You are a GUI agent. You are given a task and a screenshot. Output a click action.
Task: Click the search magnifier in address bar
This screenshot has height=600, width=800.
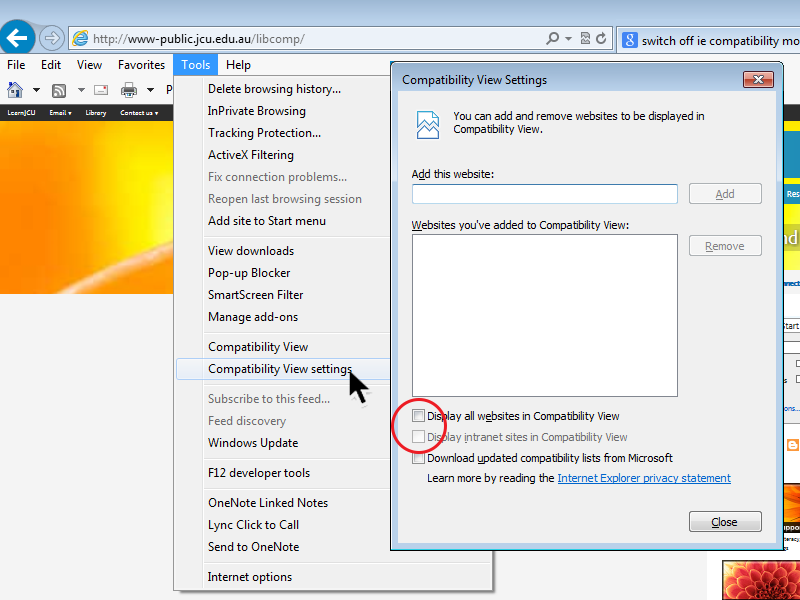click(x=552, y=38)
